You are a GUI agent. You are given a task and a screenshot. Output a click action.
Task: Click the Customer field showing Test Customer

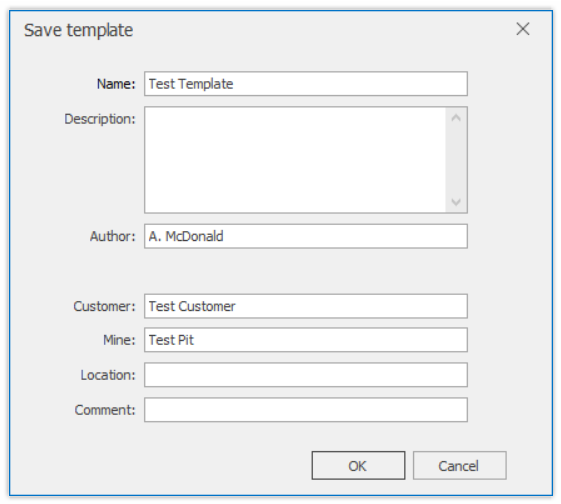tap(306, 306)
